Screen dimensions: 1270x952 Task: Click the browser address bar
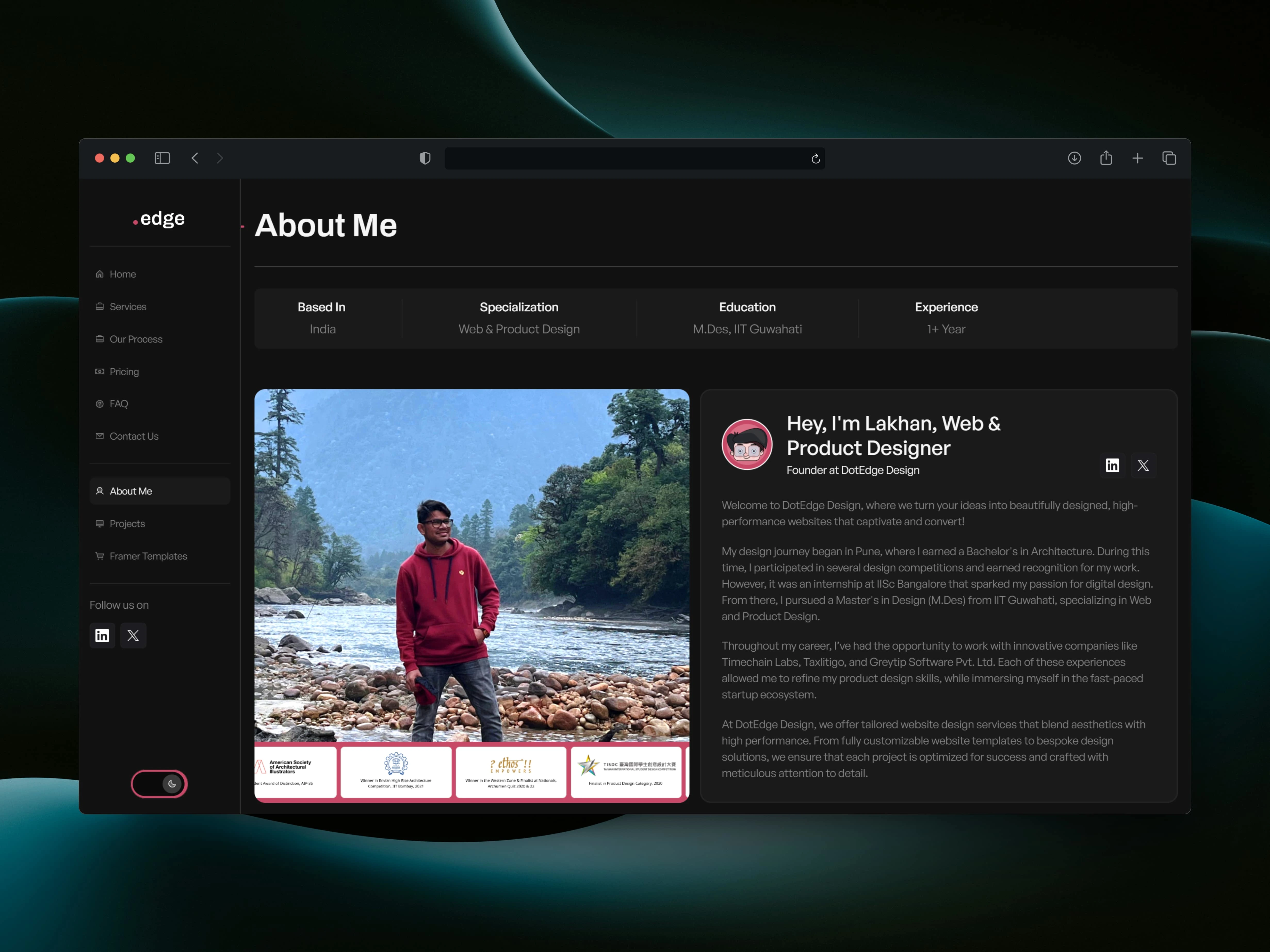[x=634, y=158]
